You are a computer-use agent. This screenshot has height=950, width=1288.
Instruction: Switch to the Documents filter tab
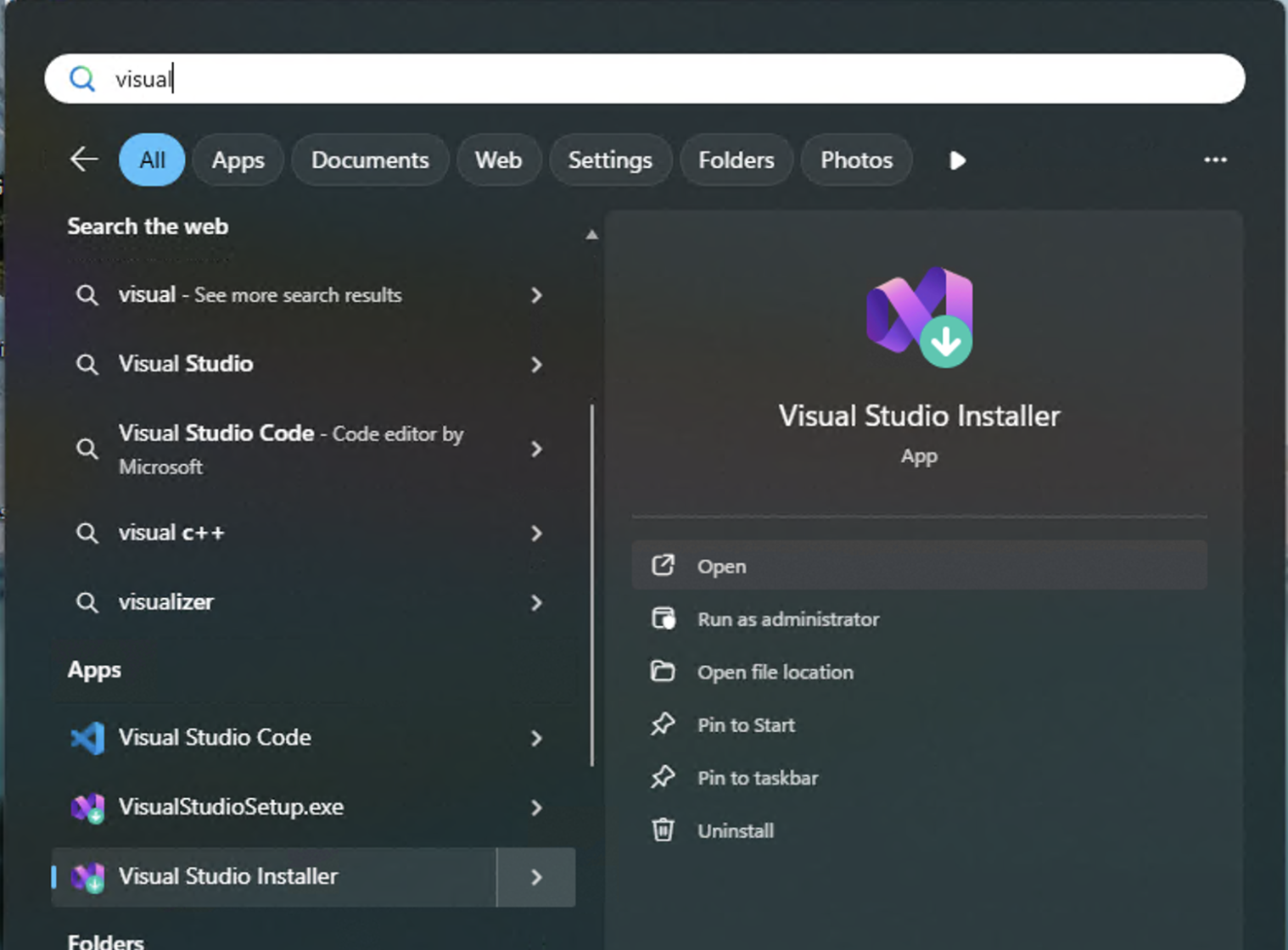click(370, 159)
